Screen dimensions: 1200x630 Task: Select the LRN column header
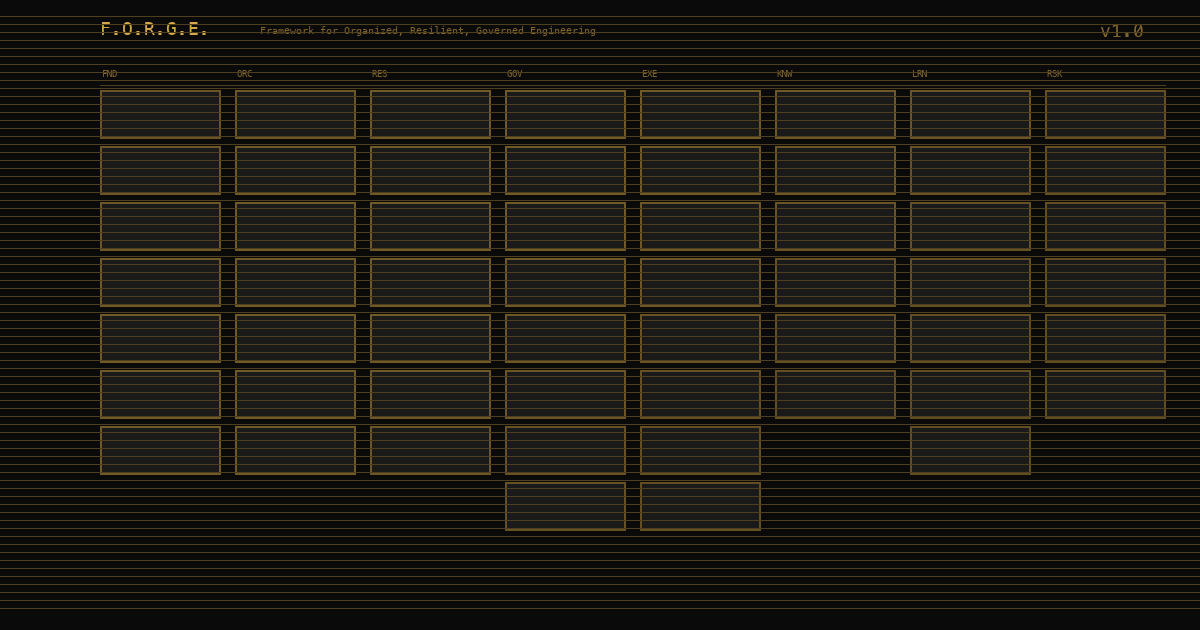[918, 73]
